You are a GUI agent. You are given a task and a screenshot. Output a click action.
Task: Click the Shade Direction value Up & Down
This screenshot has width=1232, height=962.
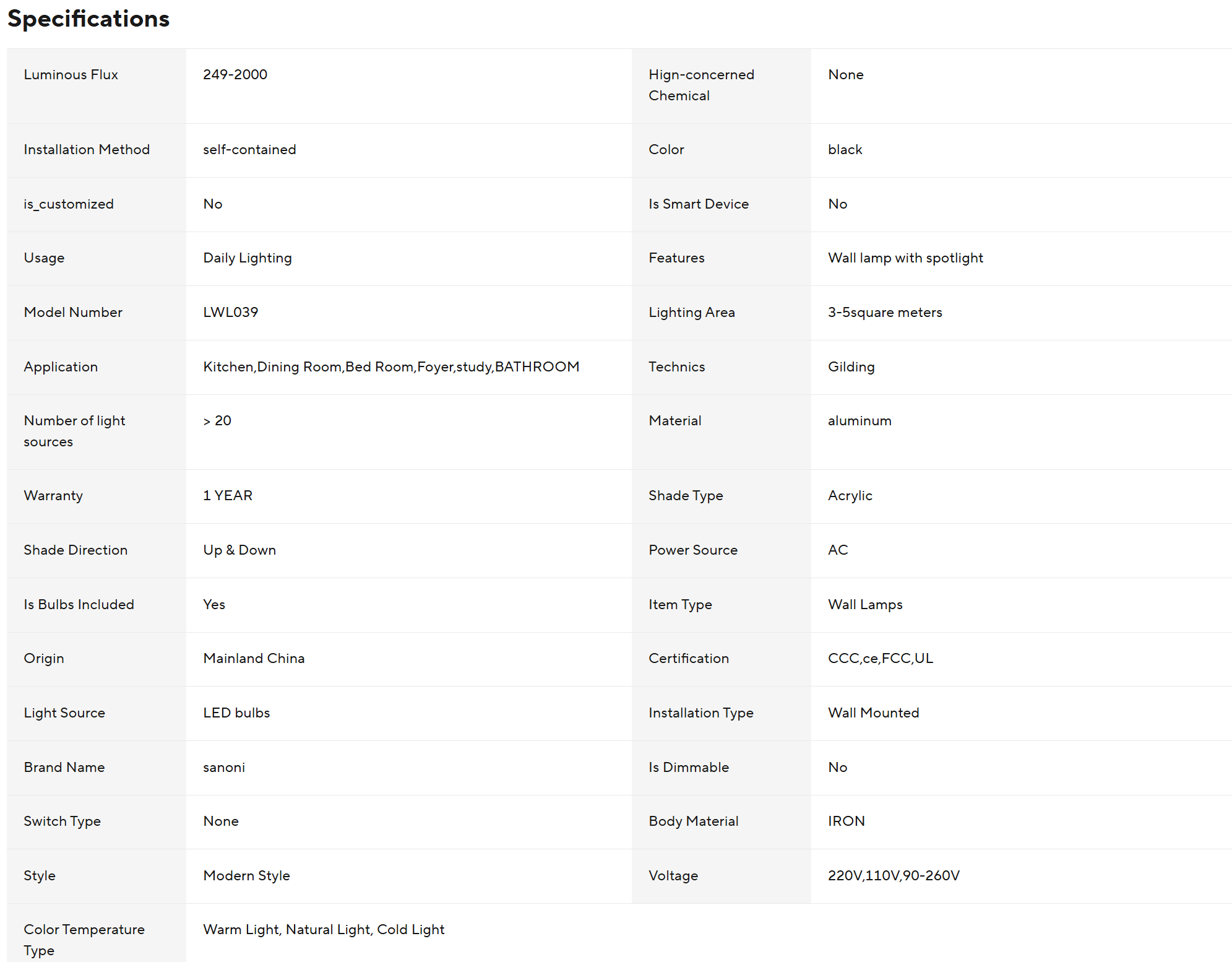coord(239,550)
